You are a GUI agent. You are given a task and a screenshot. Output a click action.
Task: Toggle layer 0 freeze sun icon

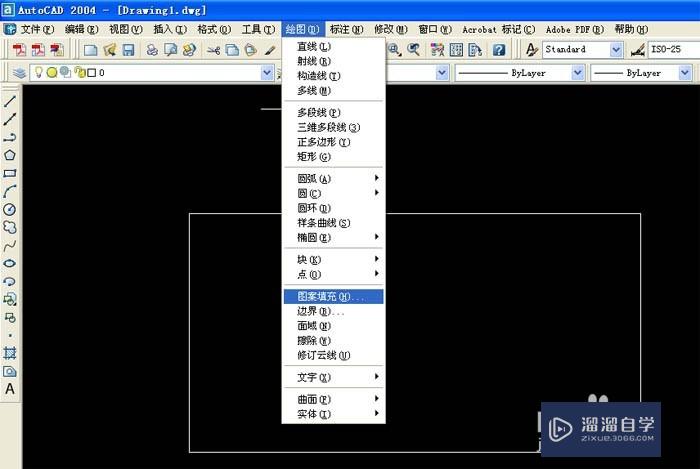(52, 72)
